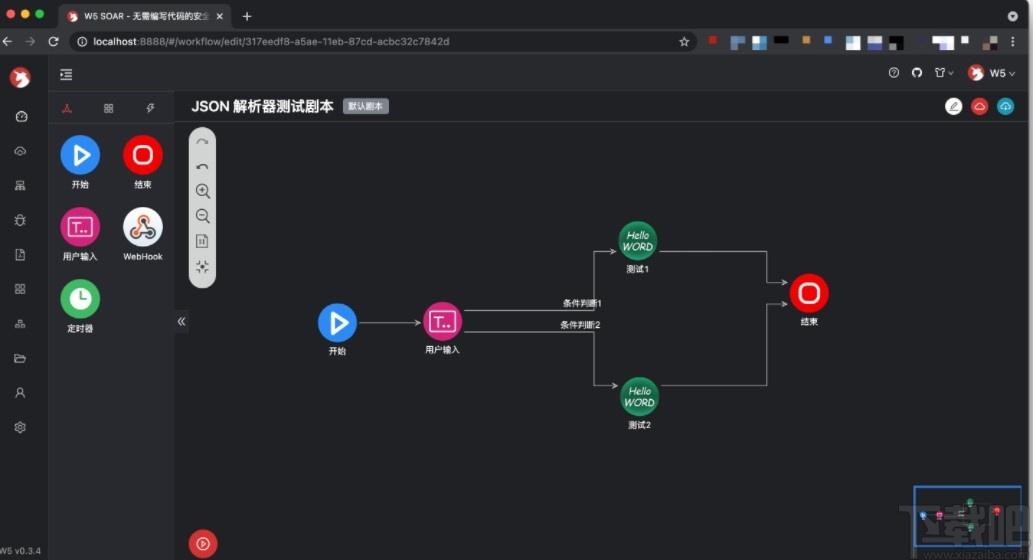Open the cloud icon in the left sidebar

pos(20,151)
